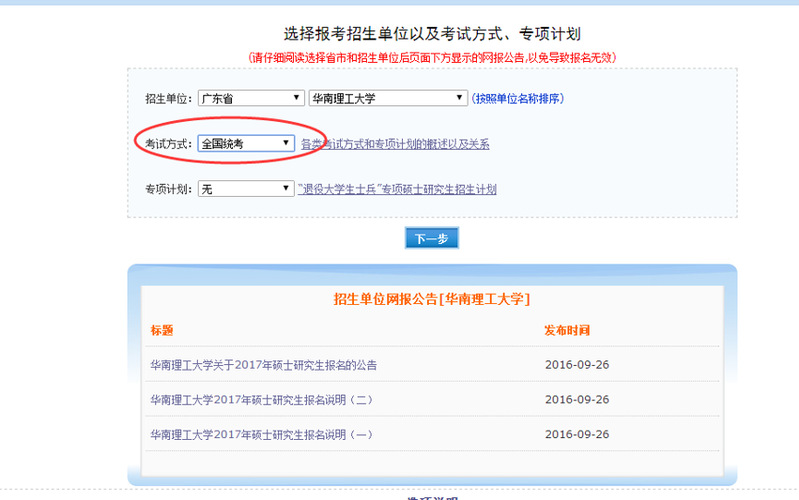799x500 pixels.
Task: Click the 下一步 button
Action: [x=432, y=238]
